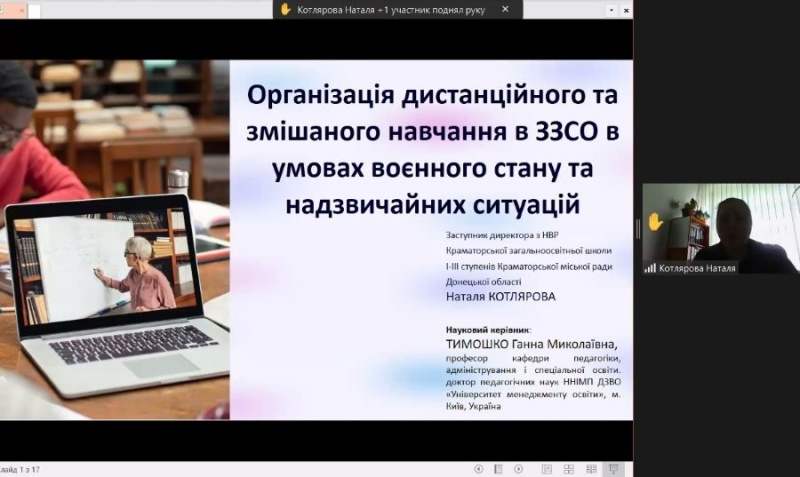Click the raised hand on participant video
The height and width of the screenshot is (477, 800).
(x=655, y=222)
